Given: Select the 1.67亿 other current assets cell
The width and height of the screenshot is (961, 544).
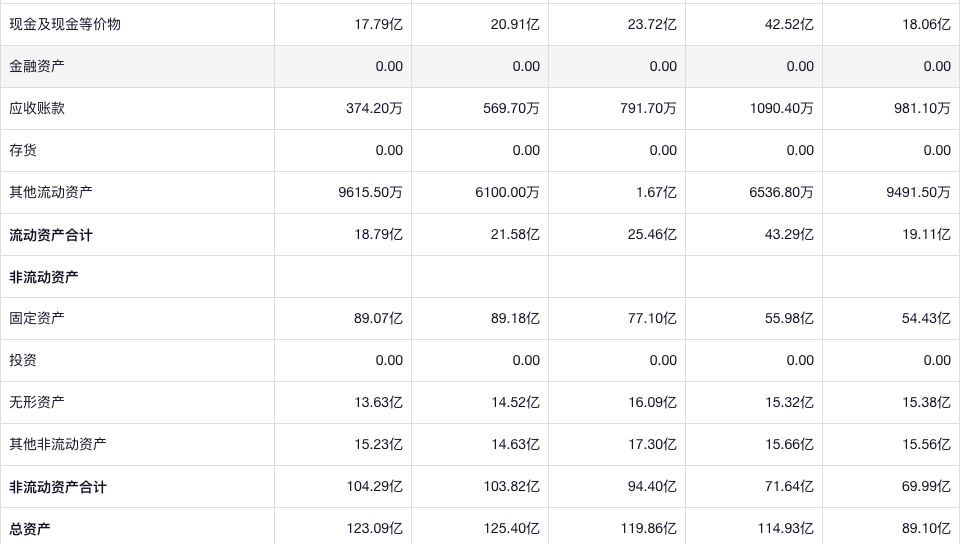Looking at the screenshot, I should pyautogui.click(x=656, y=192).
